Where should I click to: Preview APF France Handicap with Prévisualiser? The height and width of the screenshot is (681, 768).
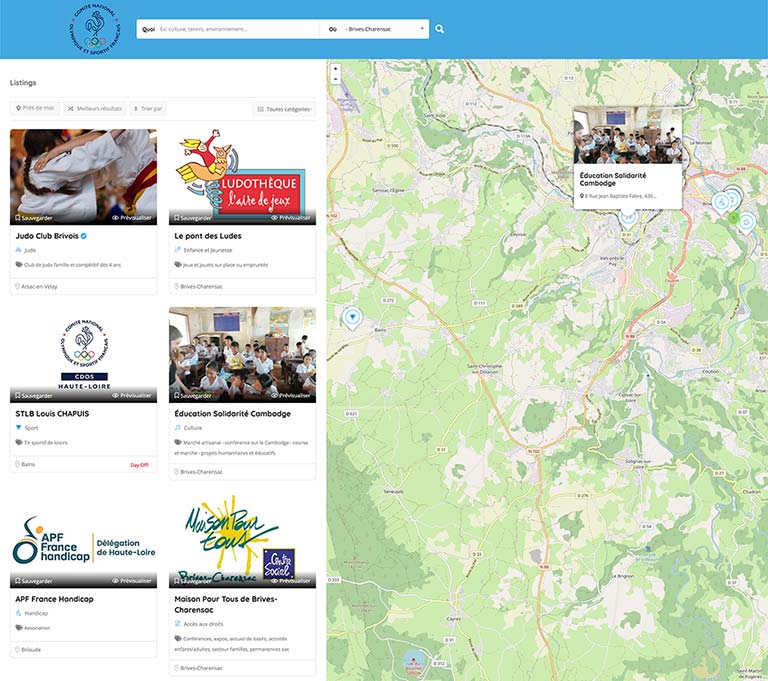click(132, 581)
